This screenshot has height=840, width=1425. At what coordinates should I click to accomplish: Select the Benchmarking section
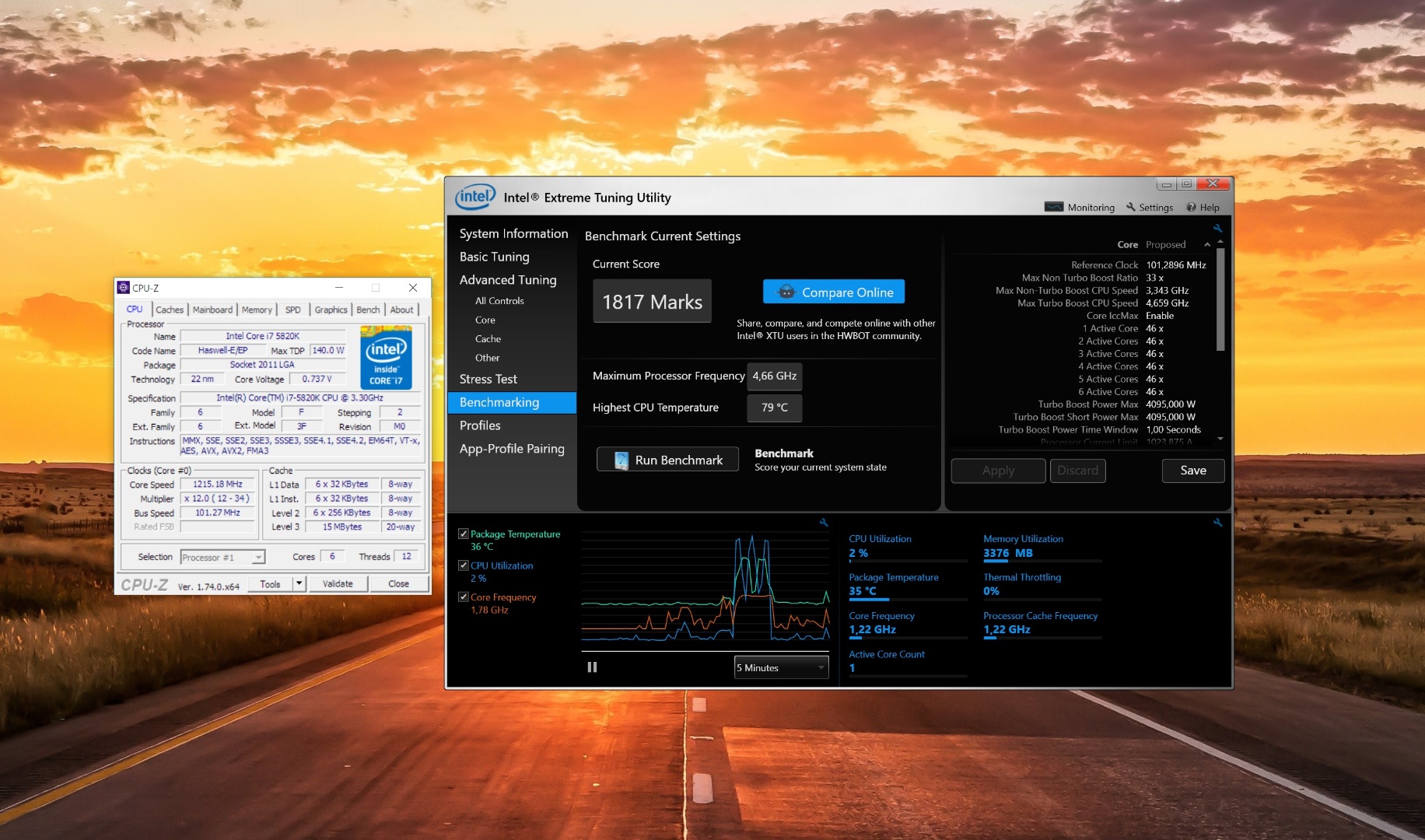pos(512,402)
